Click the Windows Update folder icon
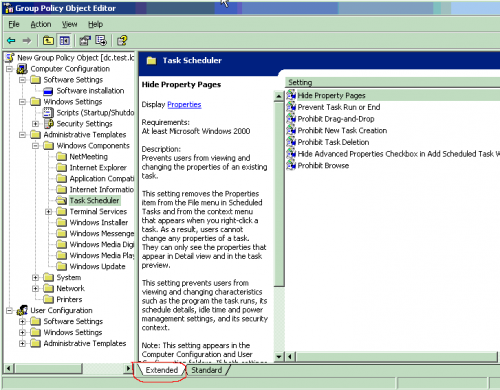Screen dimensions: 500x390 tap(61, 266)
